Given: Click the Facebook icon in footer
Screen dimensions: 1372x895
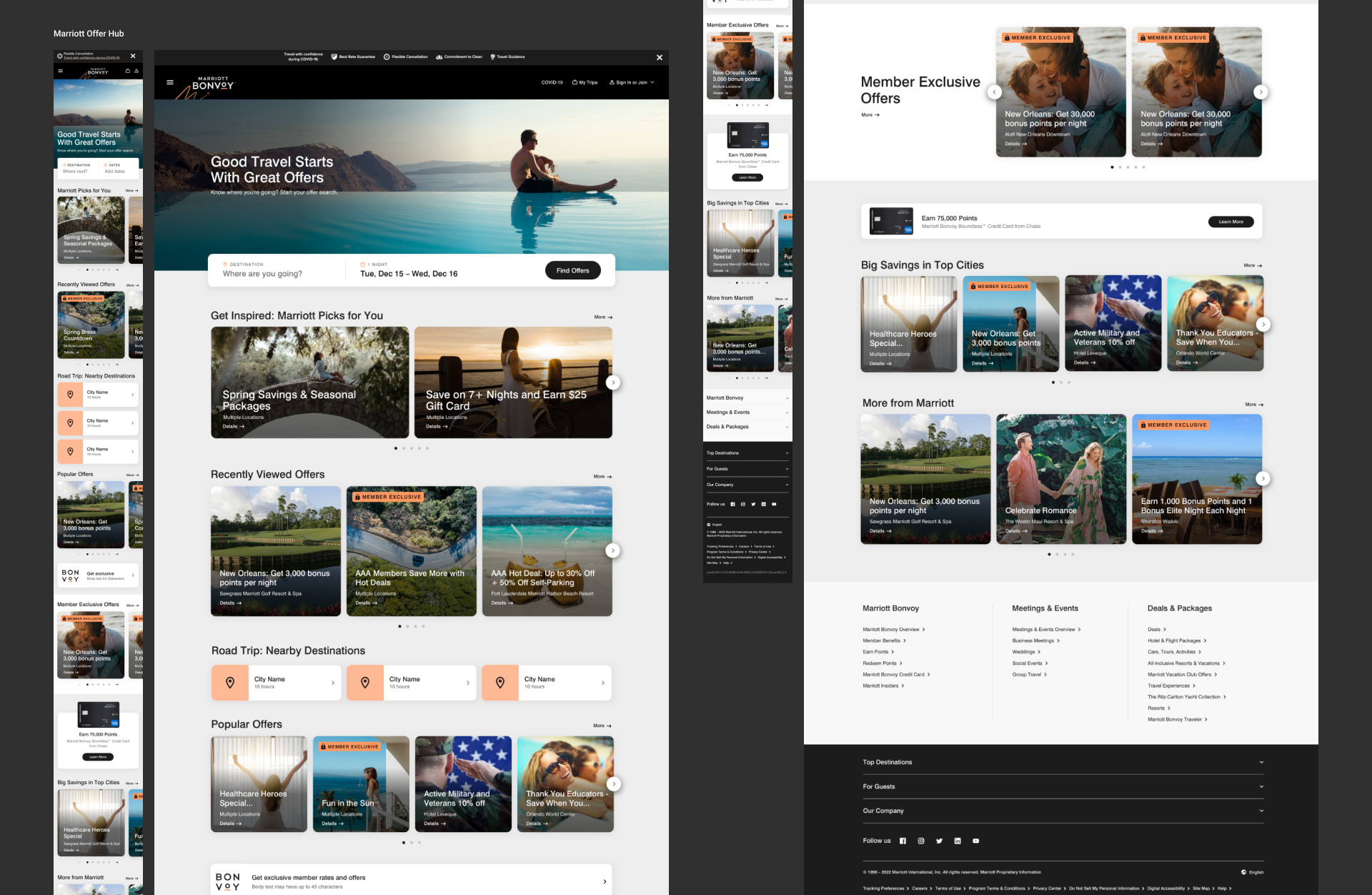Looking at the screenshot, I should 903,841.
